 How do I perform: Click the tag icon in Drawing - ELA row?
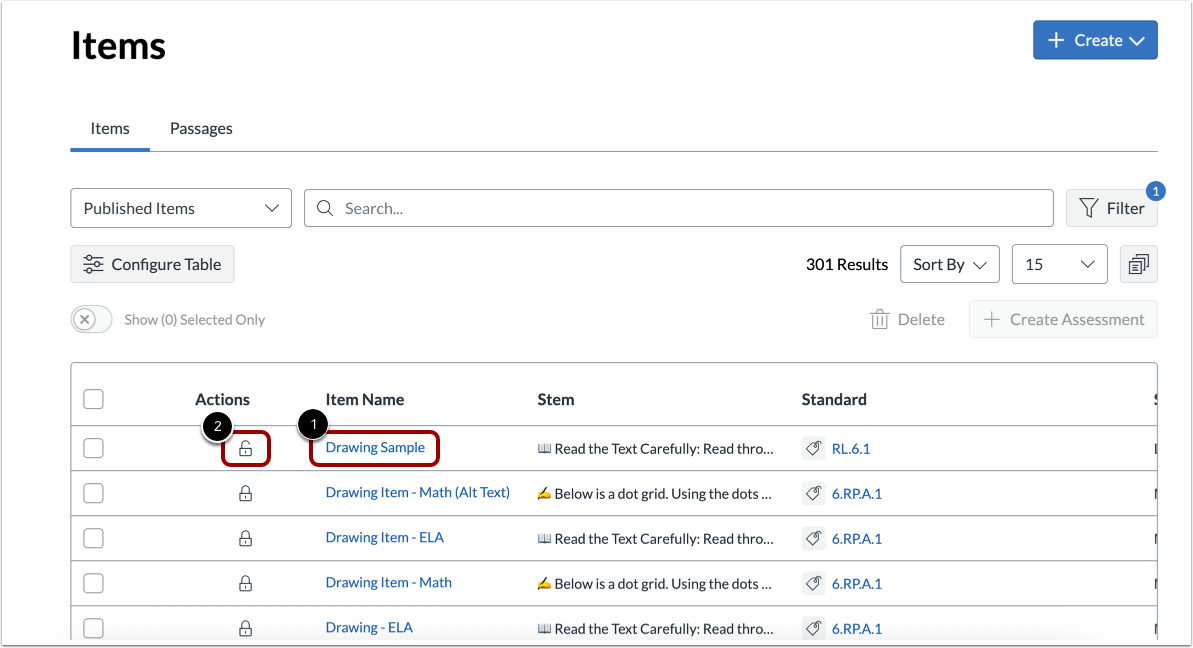(x=813, y=628)
